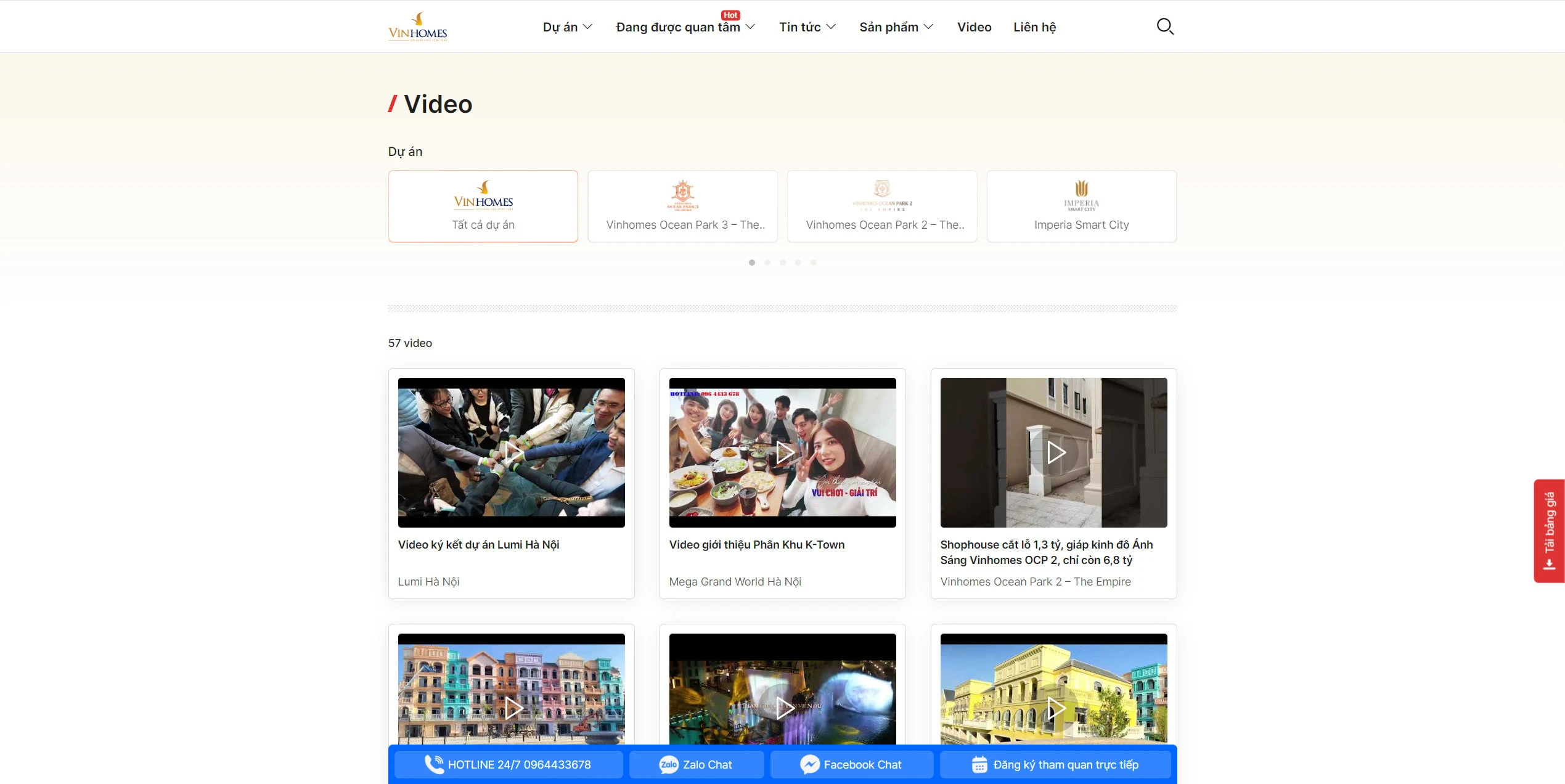Viewport: 1565px width, 784px height.
Task: Play the Lumi Hà Nội signing video
Action: pyautogui.click(x=512, y=452)
